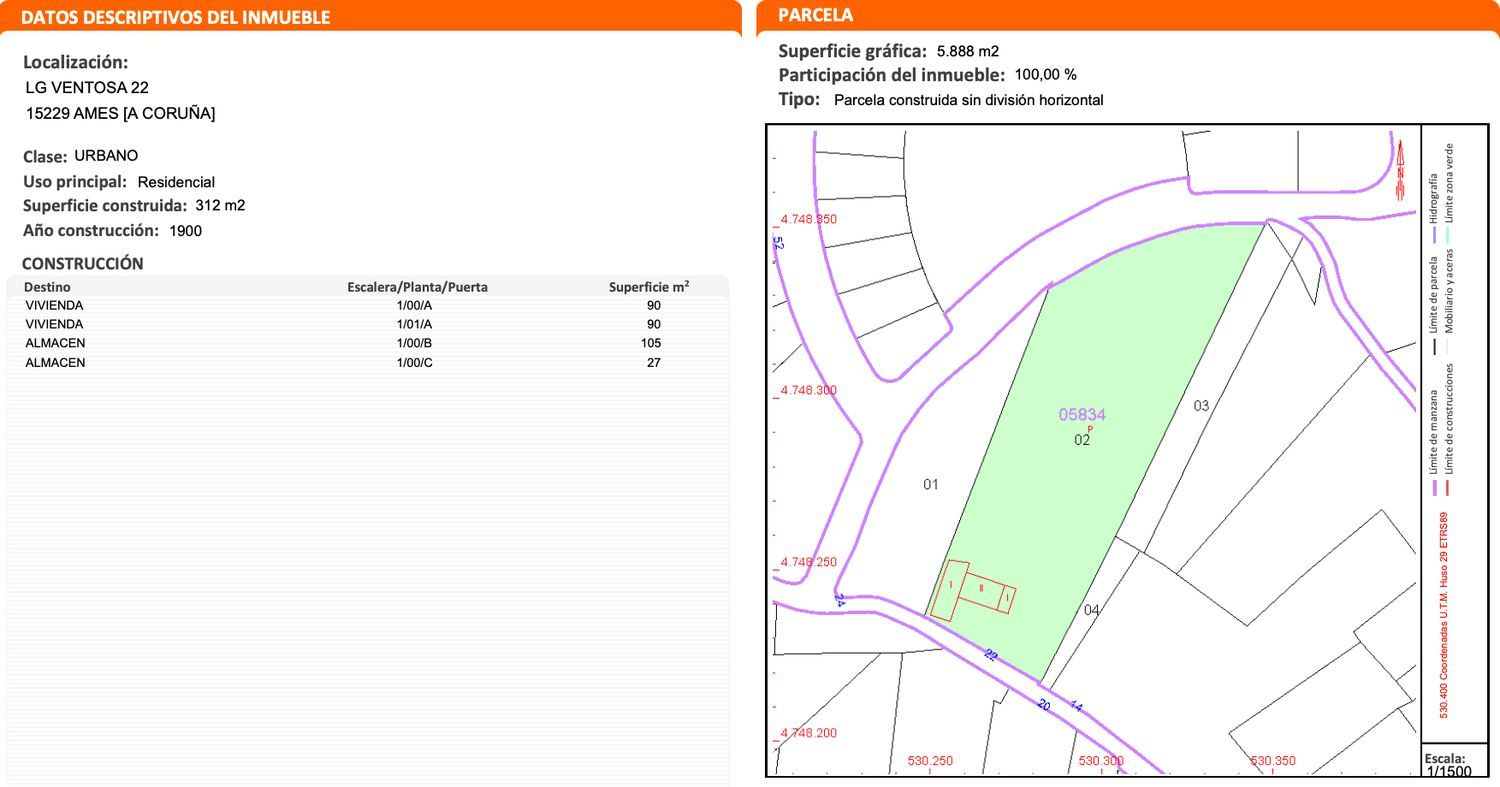Click the Destino column header
The image size is (1500, 787).
pyautogui.click(x=47, y=287)
